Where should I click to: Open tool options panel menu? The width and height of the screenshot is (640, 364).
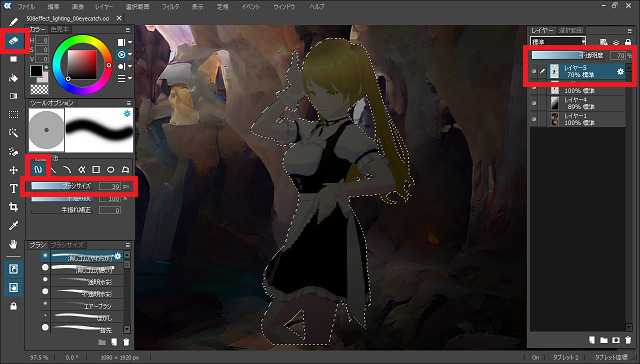(x=129, y=103)
